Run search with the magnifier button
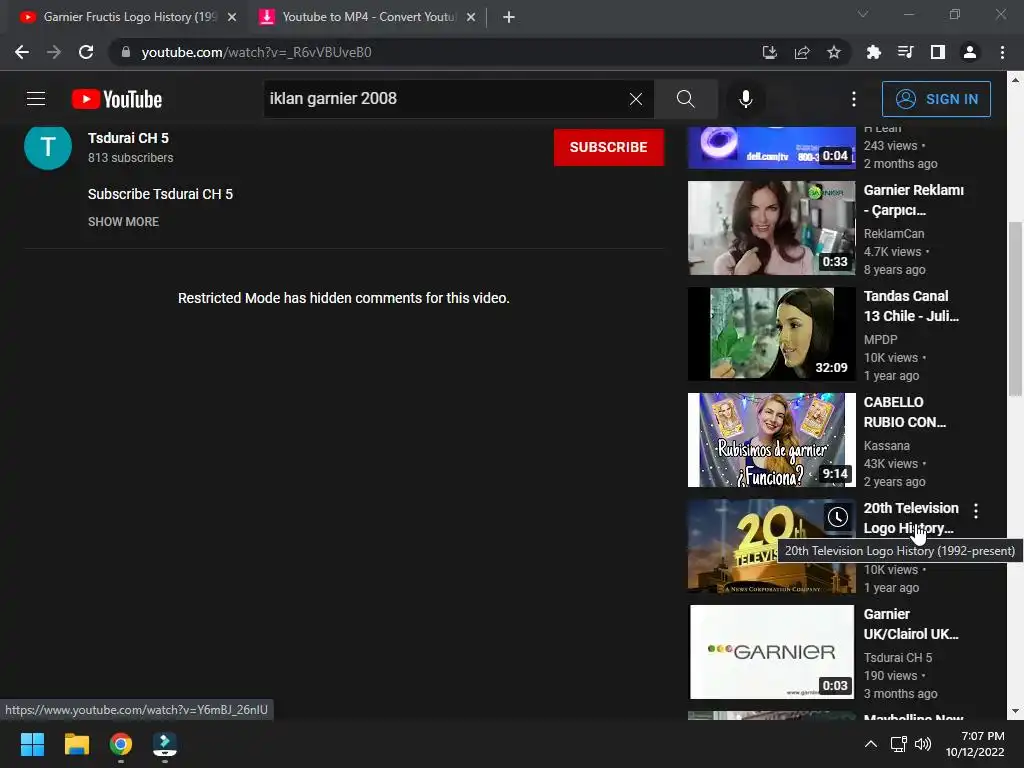Screen dimensions: 1024x768 point(686,99)
